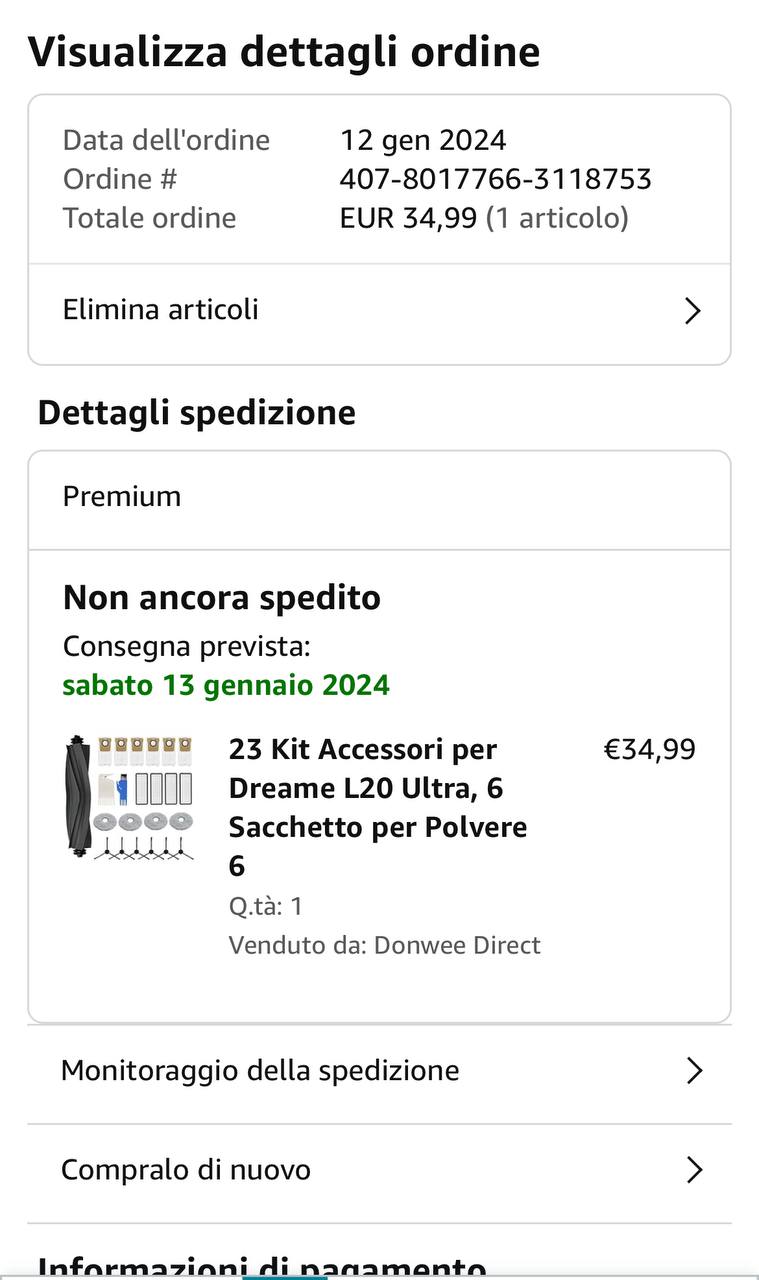Click the Elimina articoli chevron arrow
759x1280 pixels.
tap(692, 311)
